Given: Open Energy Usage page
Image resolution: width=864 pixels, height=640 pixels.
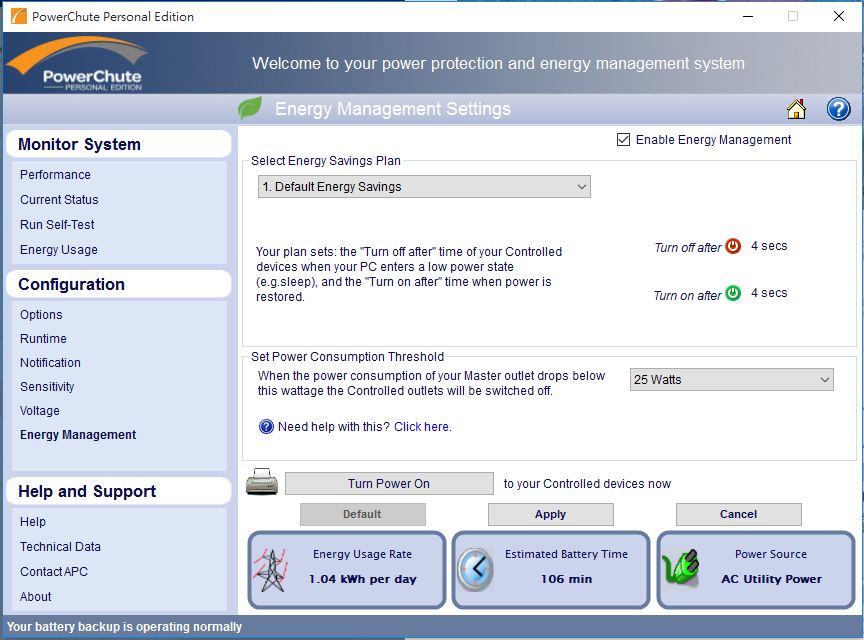Looking at the screenshot, I should (59, 250).
